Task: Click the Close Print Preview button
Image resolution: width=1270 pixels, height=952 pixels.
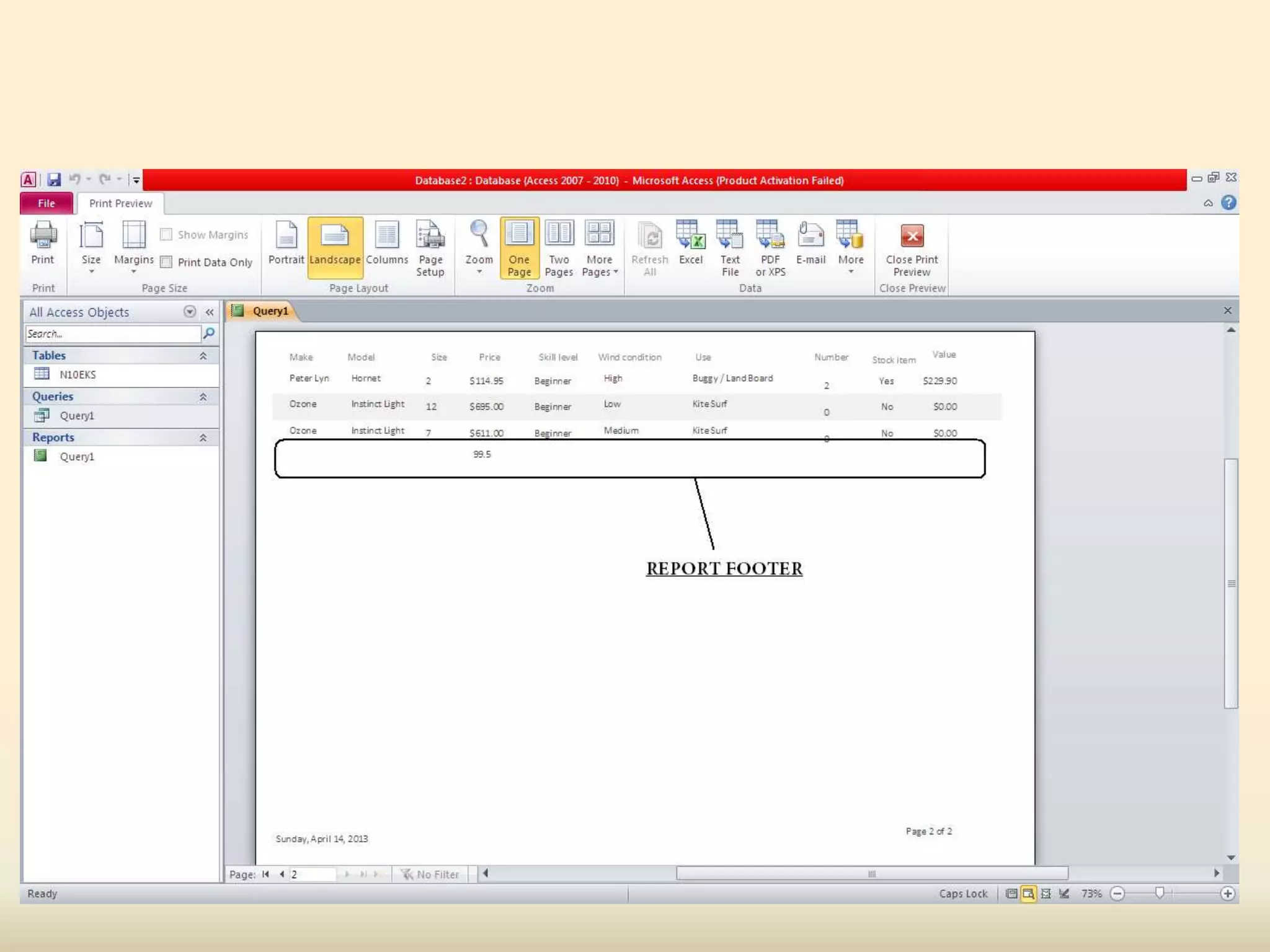Action: point(912,248)
